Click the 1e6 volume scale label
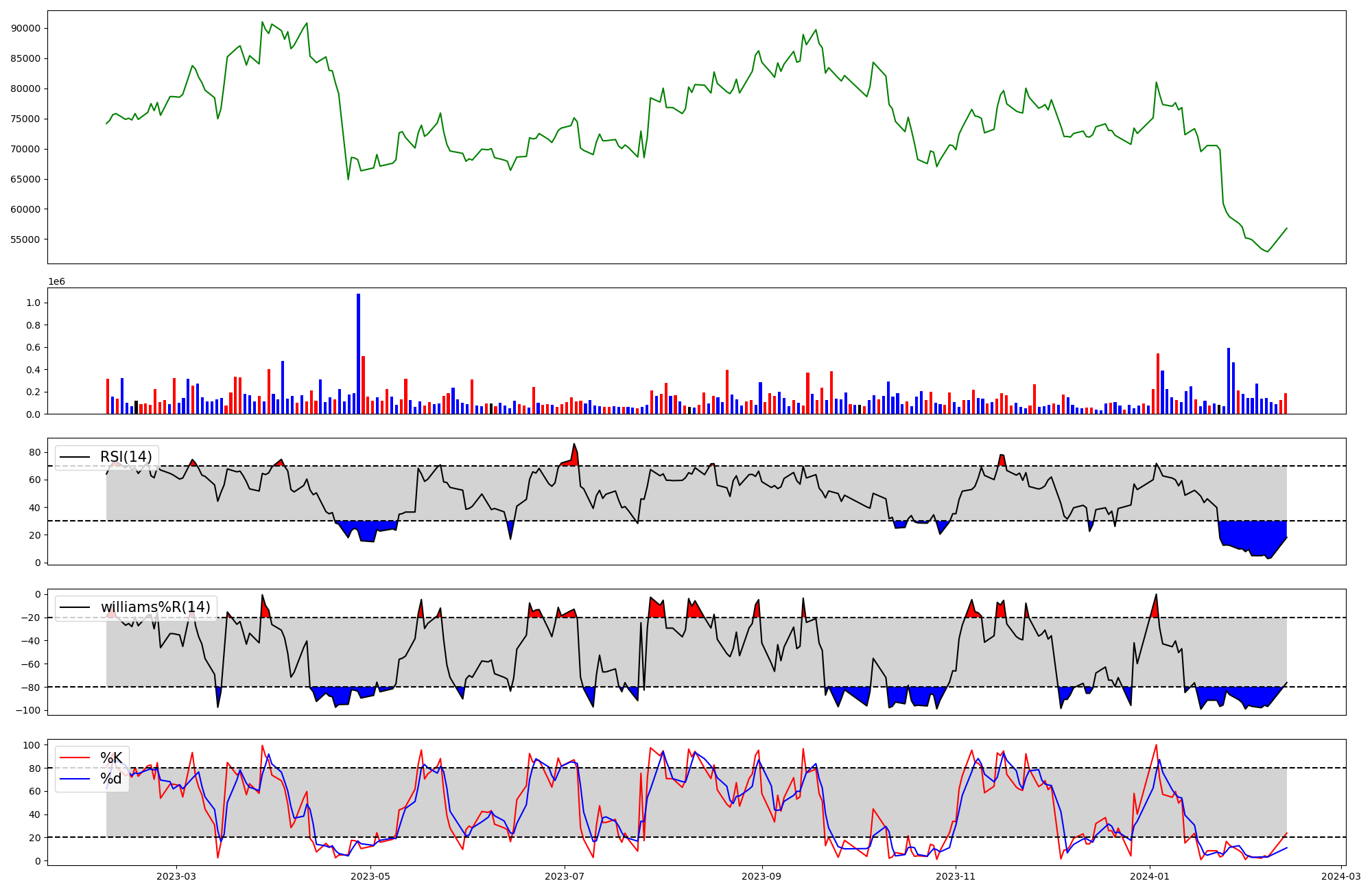1372x892 pixels. click(x=56, y=282)
